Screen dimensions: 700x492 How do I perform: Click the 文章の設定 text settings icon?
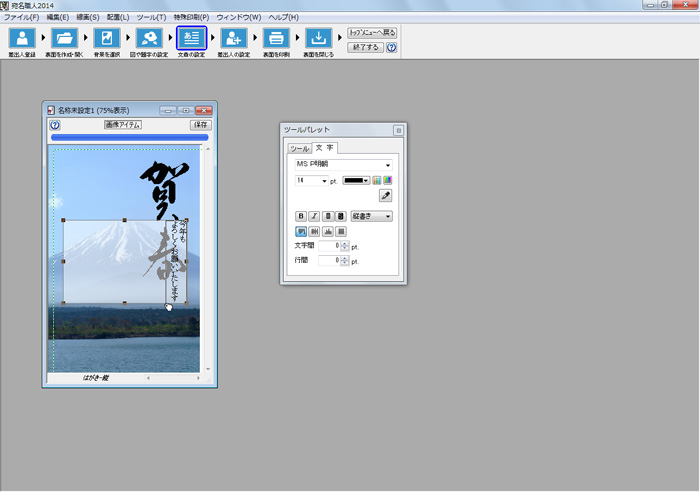coord(191,39)
